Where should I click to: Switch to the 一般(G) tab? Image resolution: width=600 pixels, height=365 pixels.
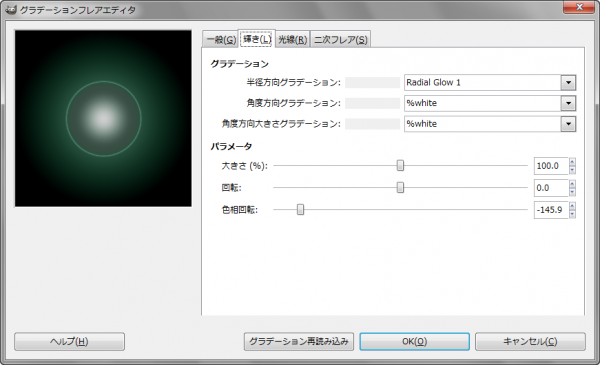(x=221, y=40)
